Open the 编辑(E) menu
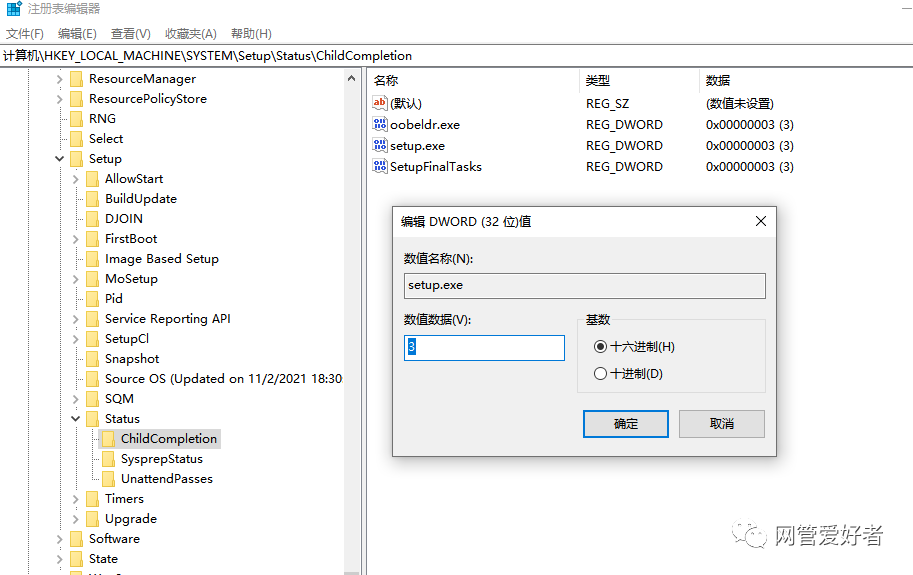913x575 pixels. (77, 34)
